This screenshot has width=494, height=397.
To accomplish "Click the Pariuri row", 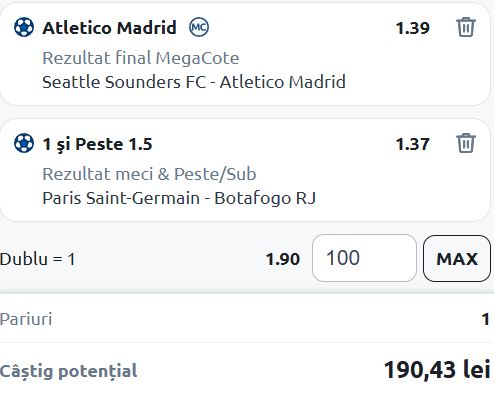I will coord(247,319).
